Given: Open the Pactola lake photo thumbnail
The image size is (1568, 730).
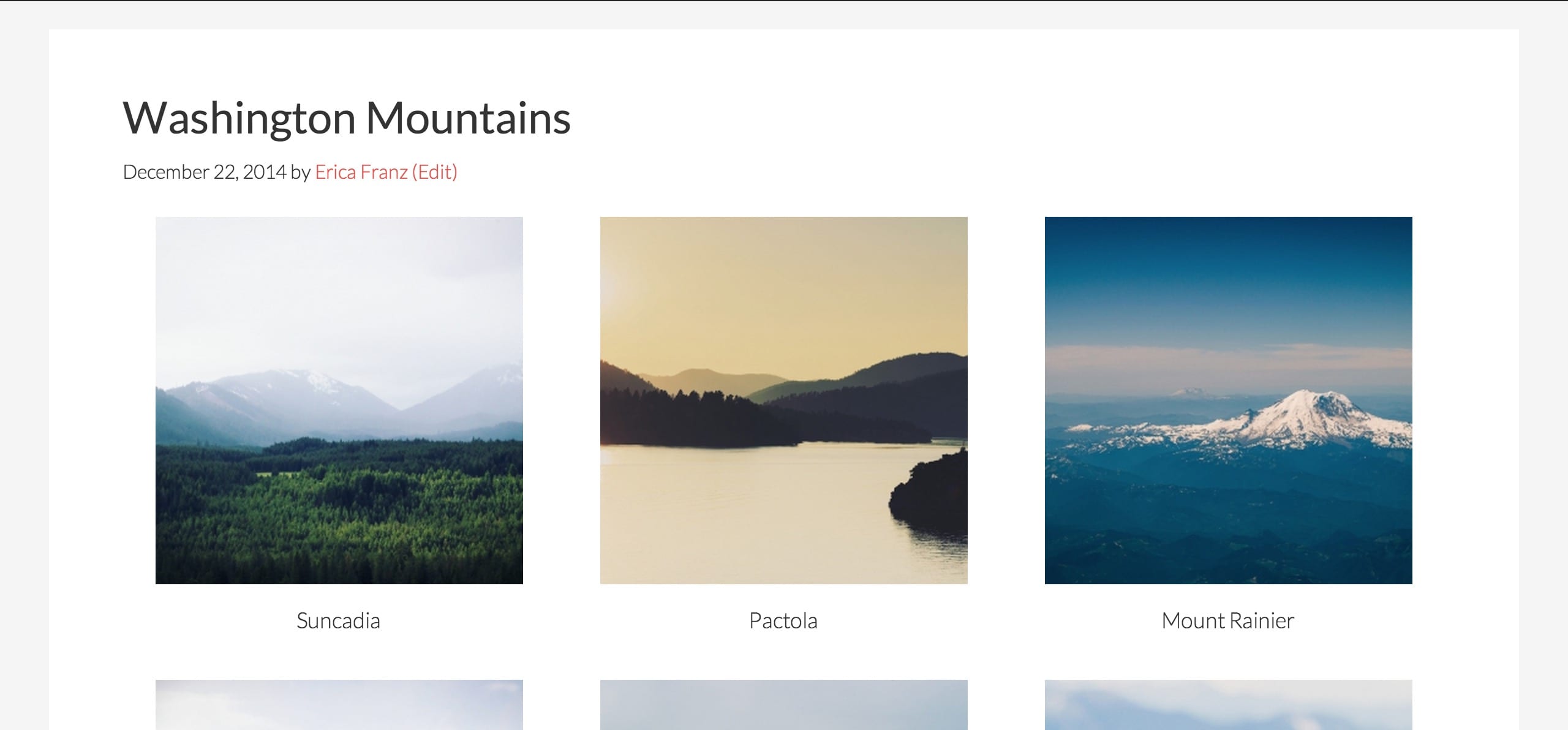Looking at the screenshot, I should pyautogui.click(x=783, y=400).
